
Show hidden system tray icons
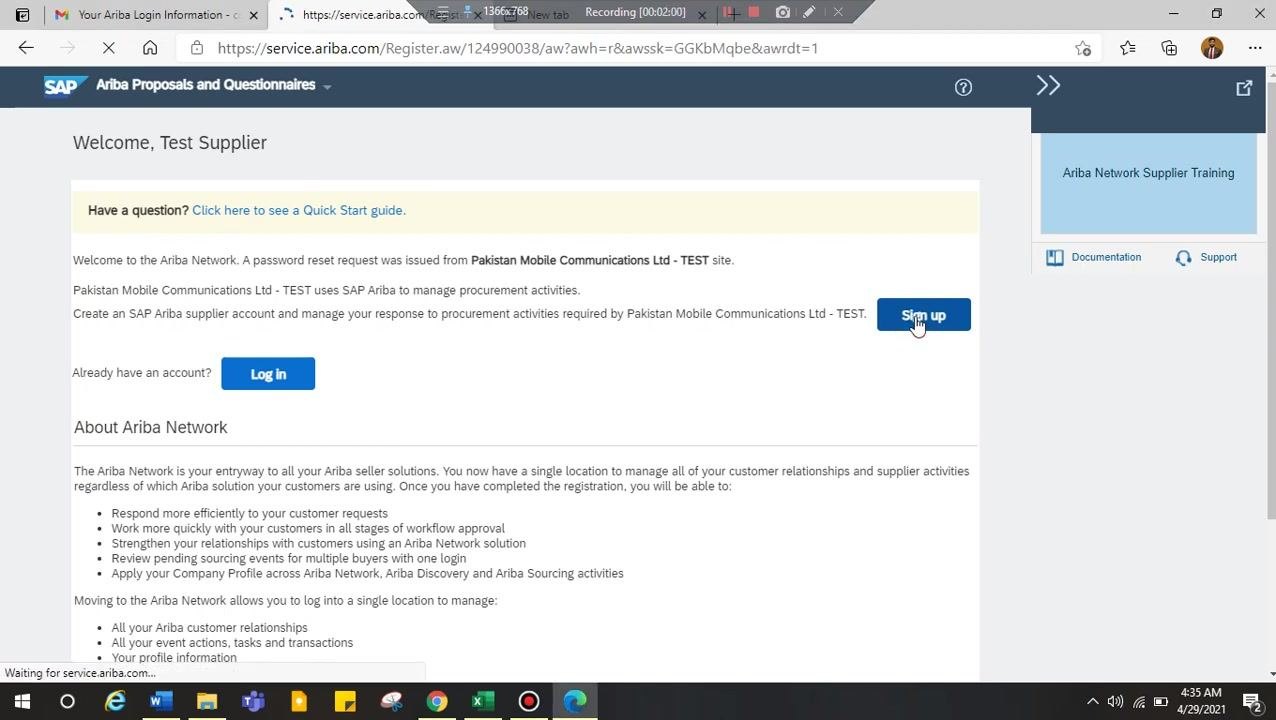(1092, 701)
